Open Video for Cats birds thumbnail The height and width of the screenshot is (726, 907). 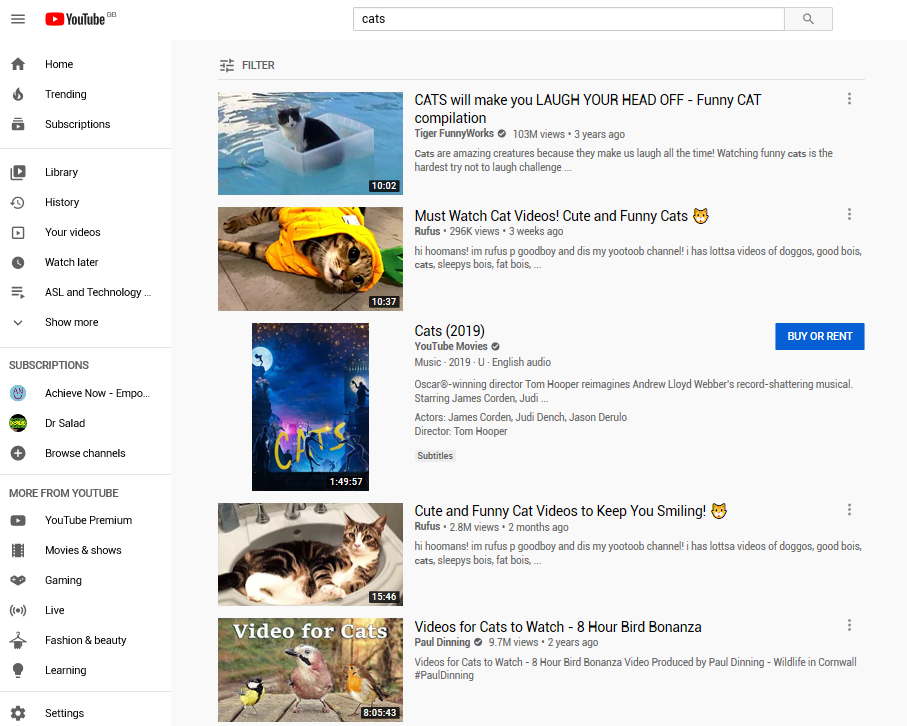pyautogui.click(x=310, y=670)
